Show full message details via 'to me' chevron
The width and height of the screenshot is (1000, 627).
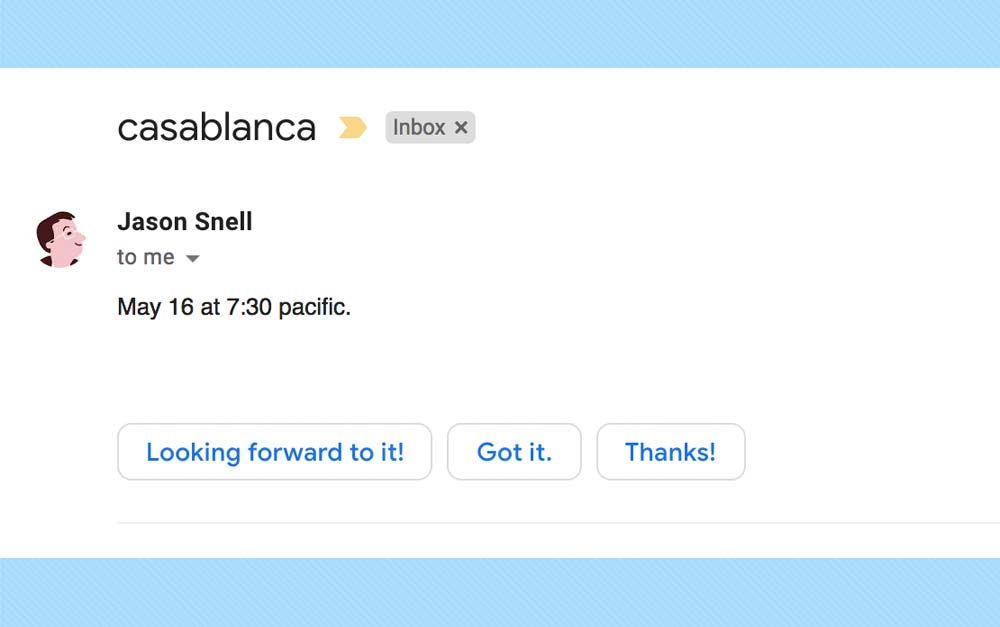pos(192,258)
